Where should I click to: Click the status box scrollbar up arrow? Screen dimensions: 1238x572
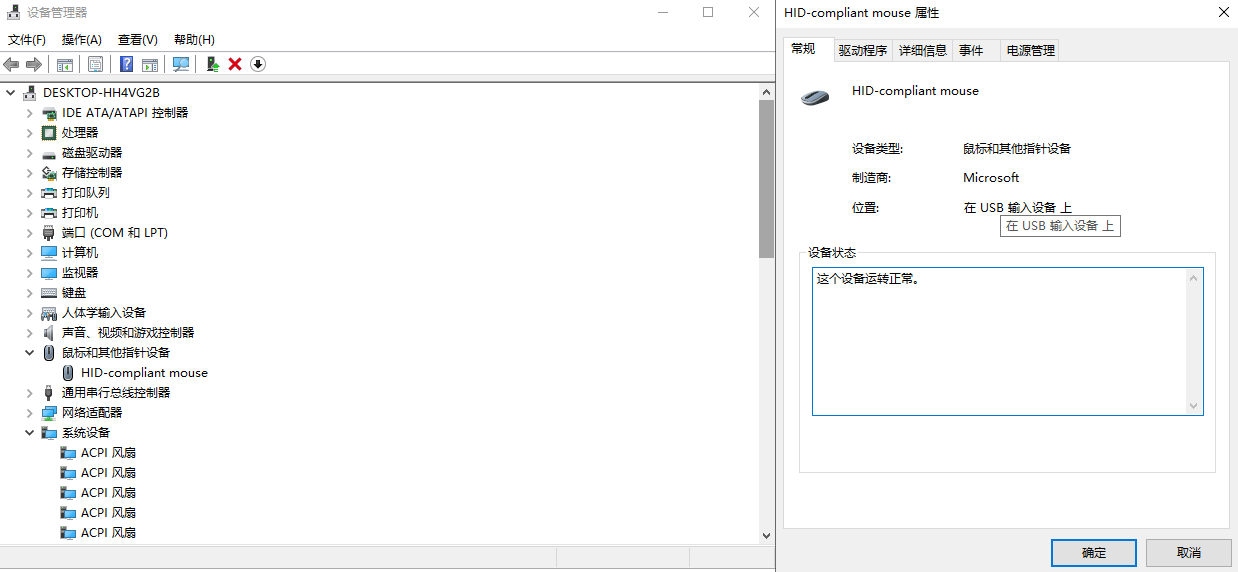tap(1194, 279)
